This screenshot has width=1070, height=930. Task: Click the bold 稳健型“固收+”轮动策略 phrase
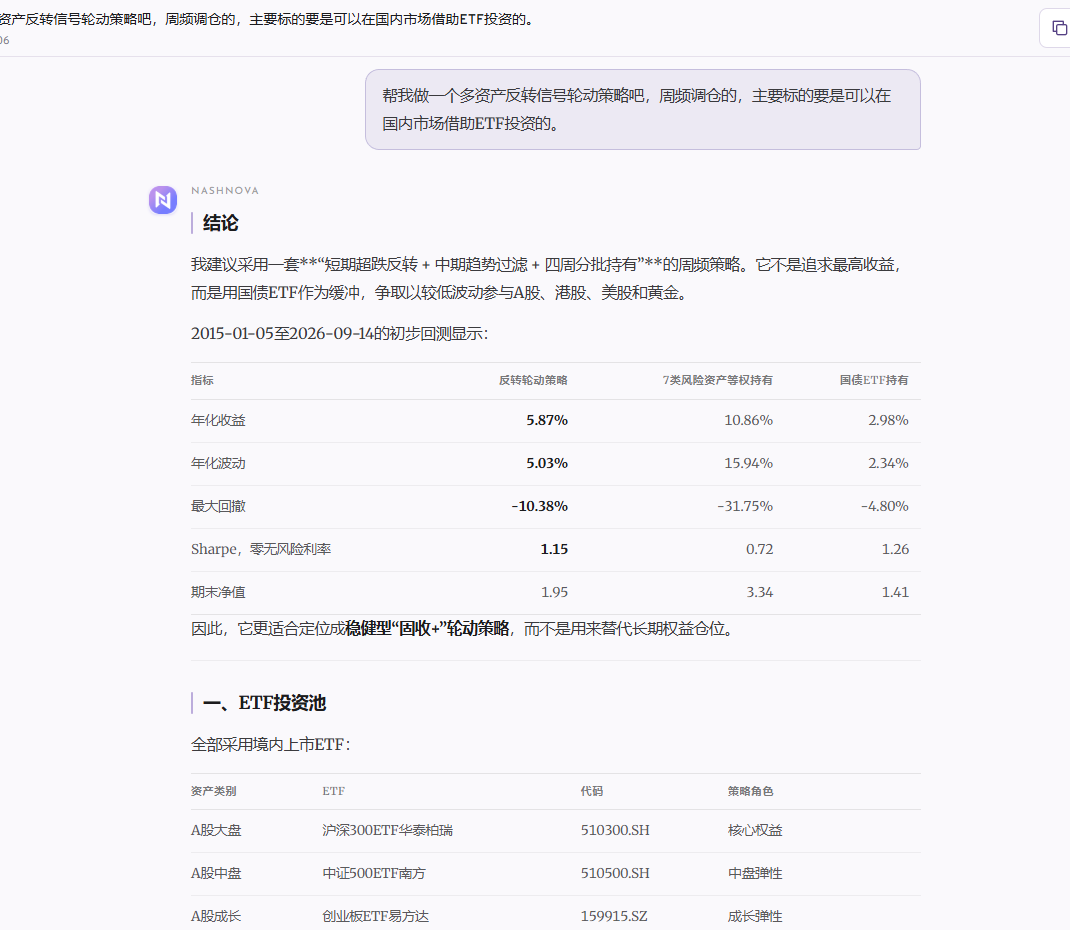pyautogui.click(x=427, y=628)
